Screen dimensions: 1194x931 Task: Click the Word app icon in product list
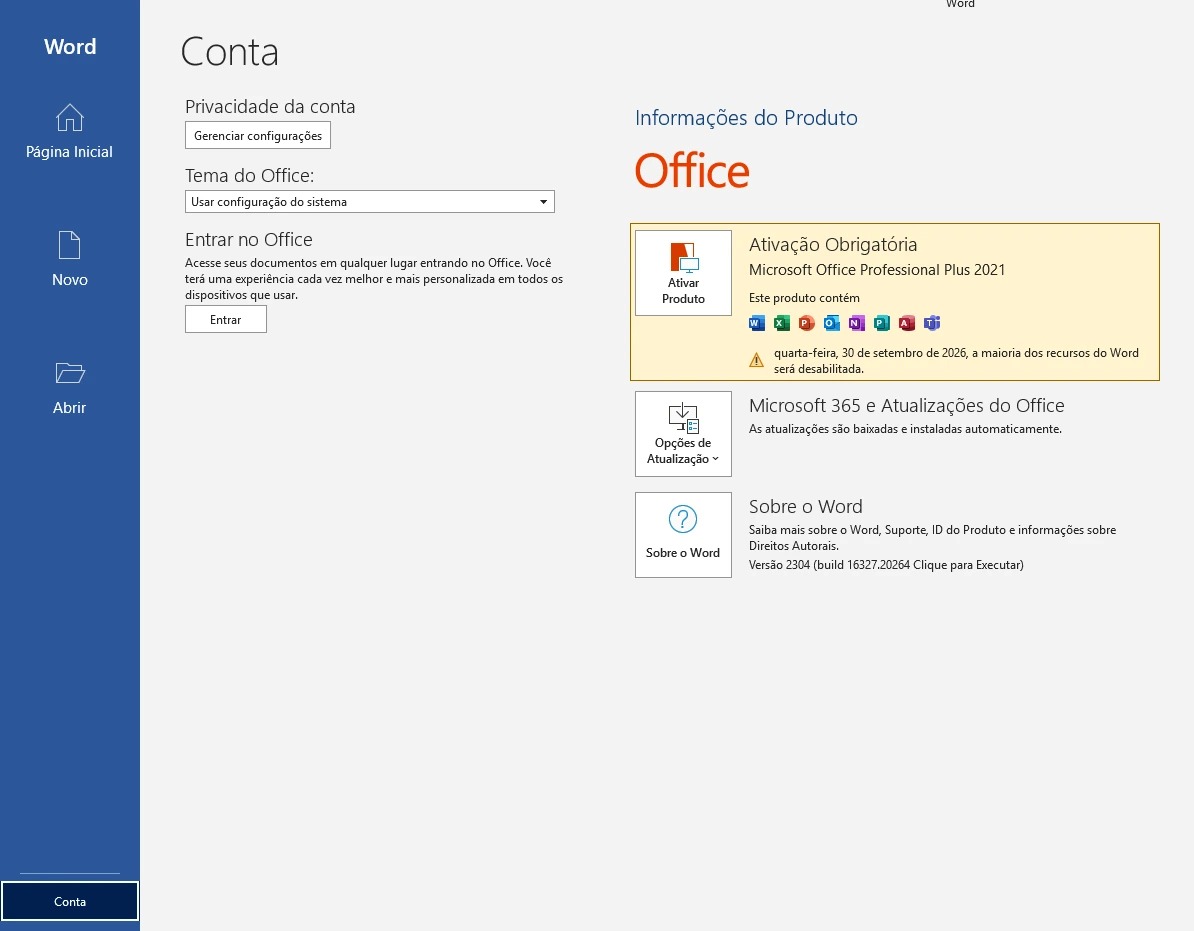coord(756,323)
